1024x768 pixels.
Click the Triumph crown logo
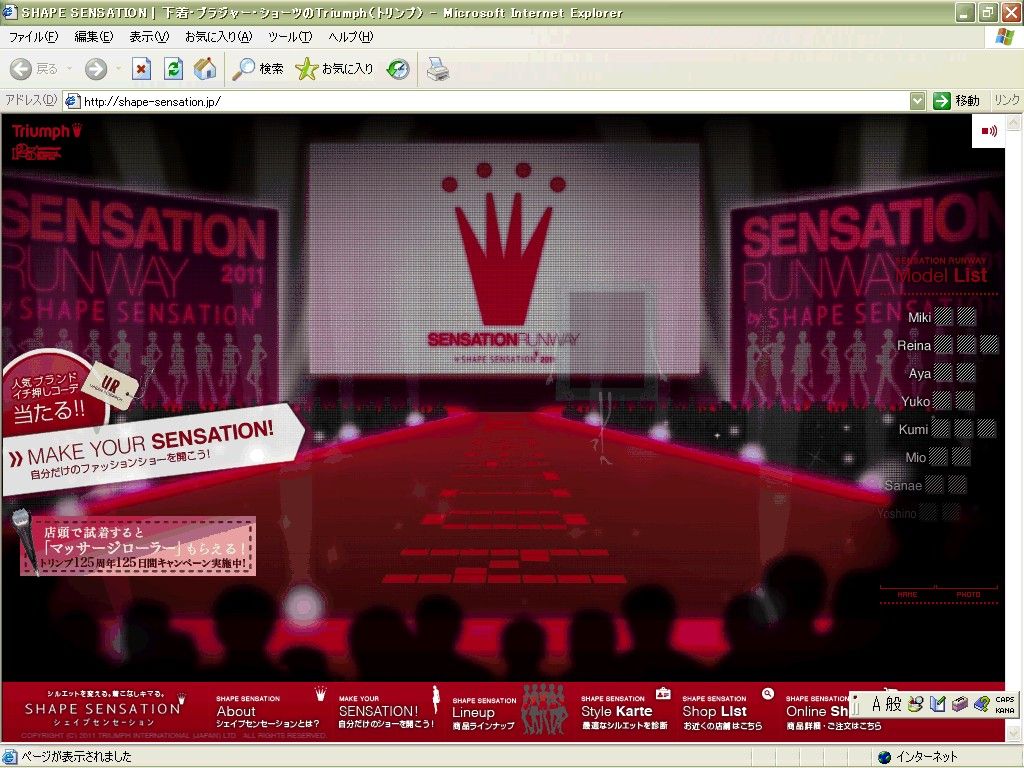46,131
